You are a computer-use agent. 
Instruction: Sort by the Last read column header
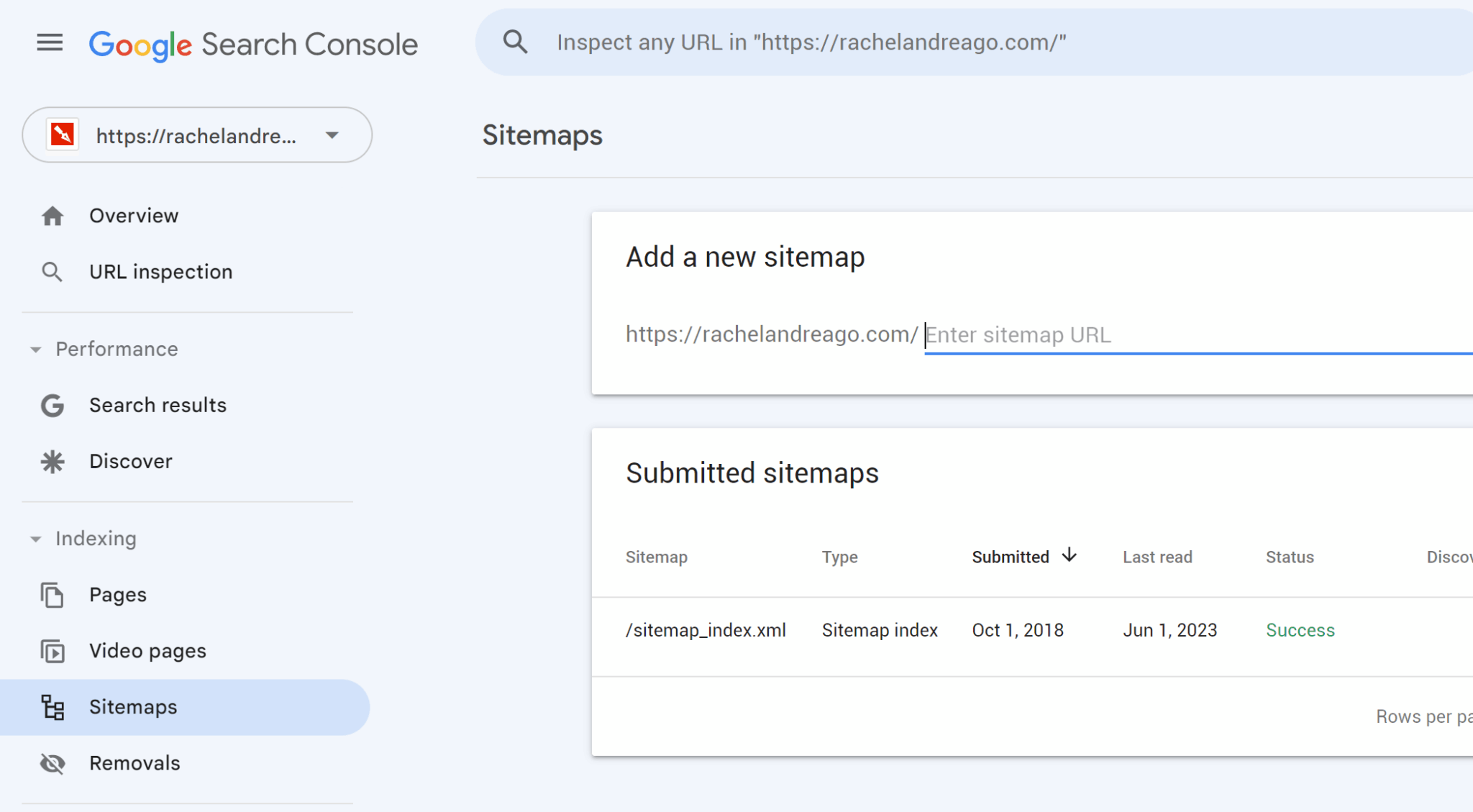[x=1157, y=557]
